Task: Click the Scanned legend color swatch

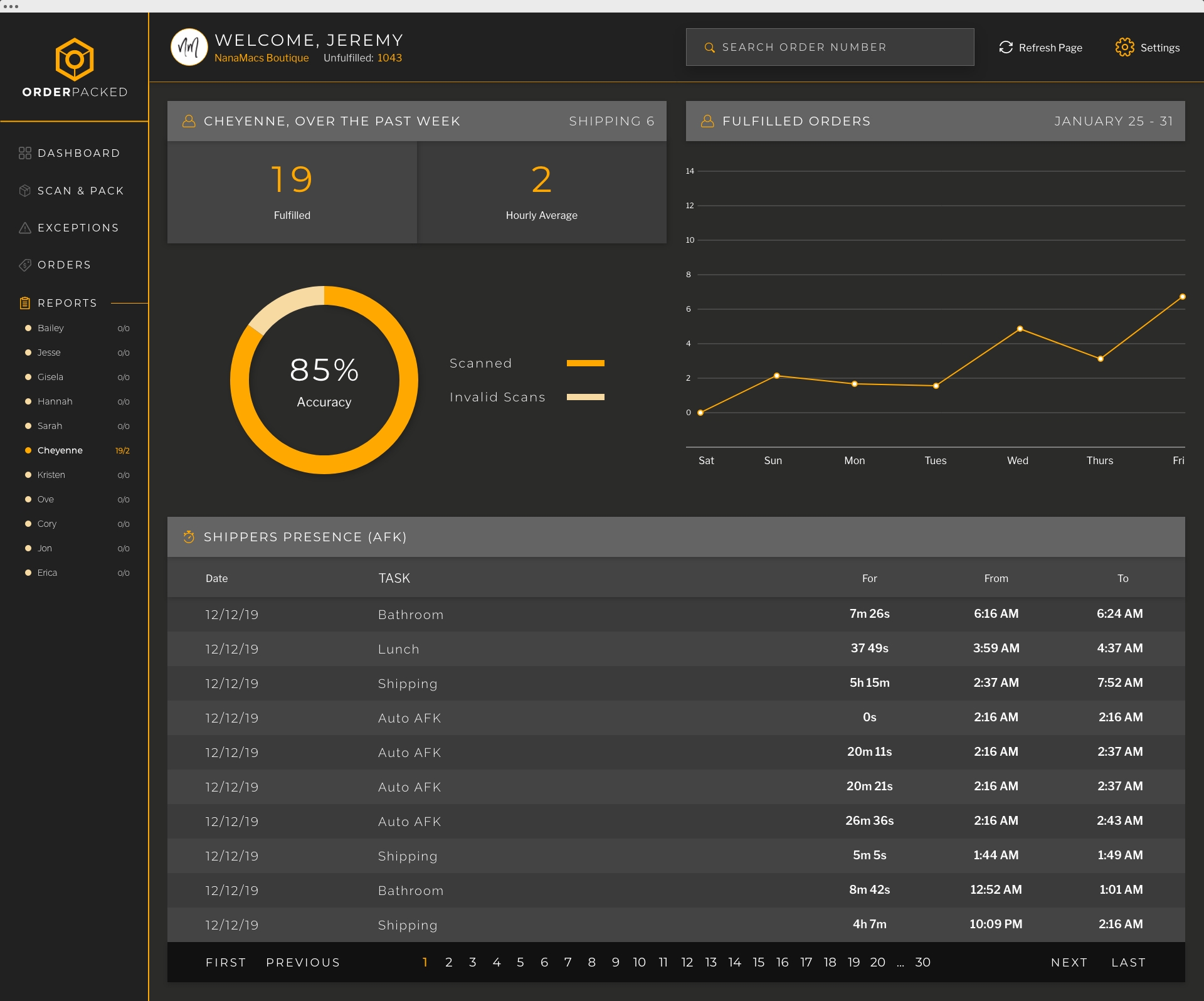Action: pos(585,363)
